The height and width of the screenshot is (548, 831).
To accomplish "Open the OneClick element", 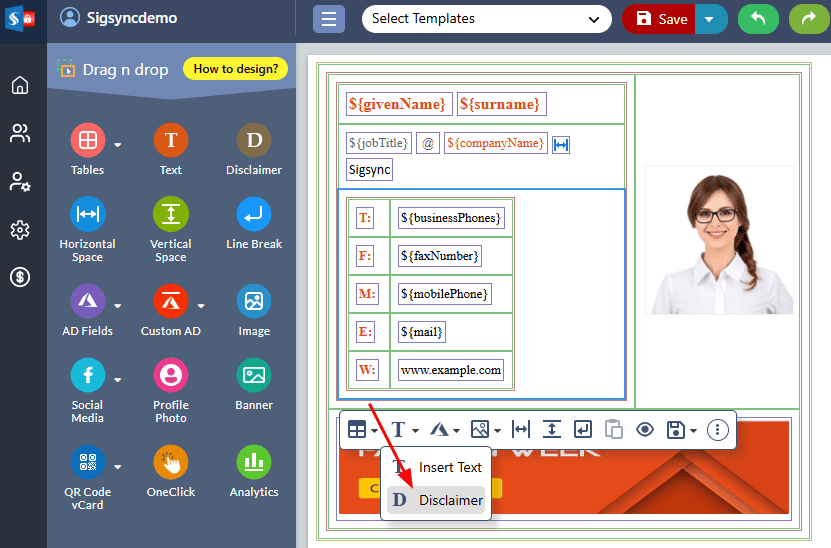I will (171, 463).
